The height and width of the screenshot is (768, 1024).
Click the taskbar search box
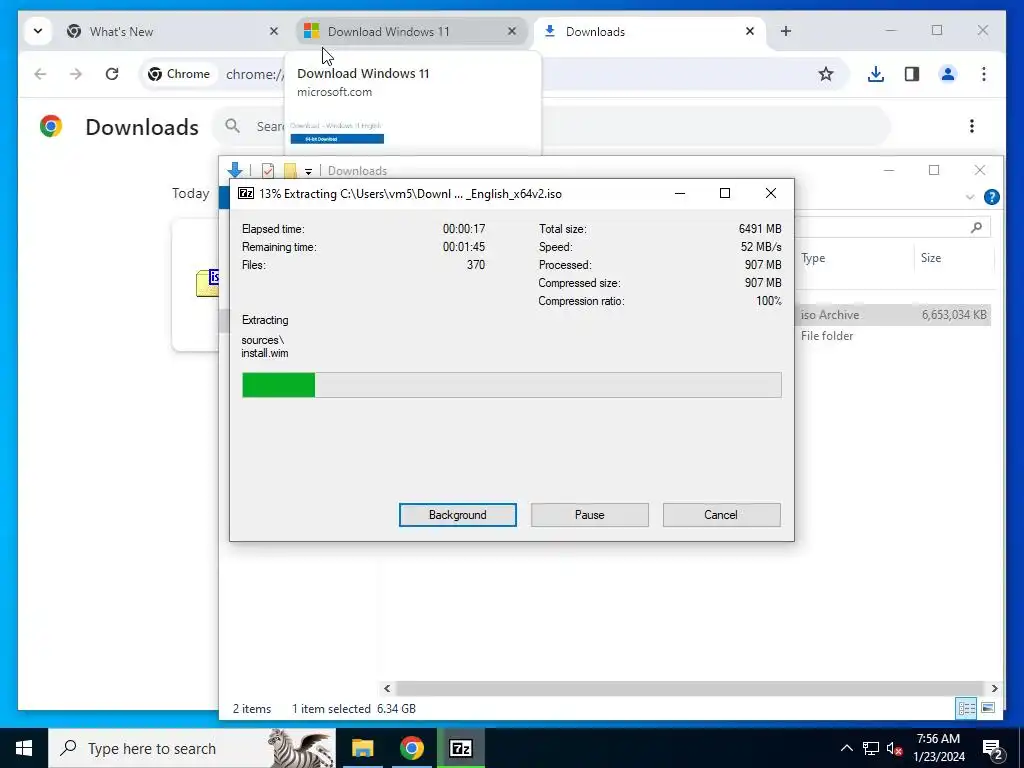[x=192, y=748]
